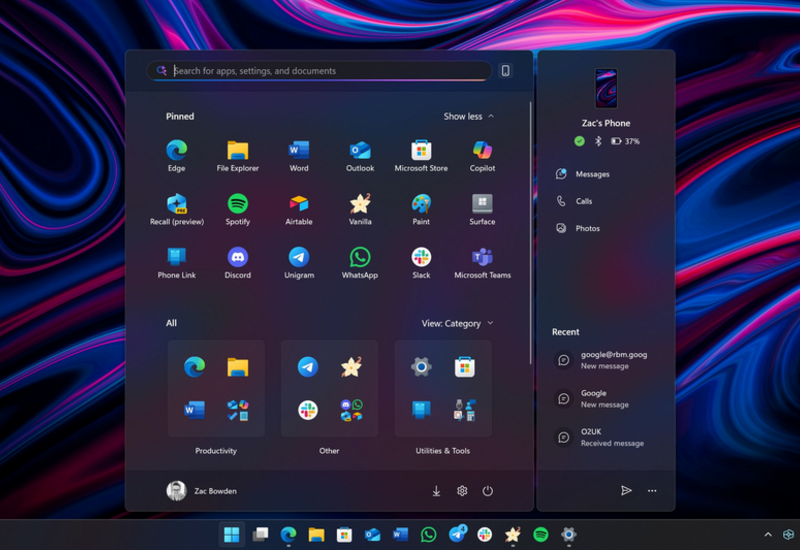This screenshot has height=550, width=800.
Task: Open Task View on the taskbar
Action: click(x=260, y=535)
